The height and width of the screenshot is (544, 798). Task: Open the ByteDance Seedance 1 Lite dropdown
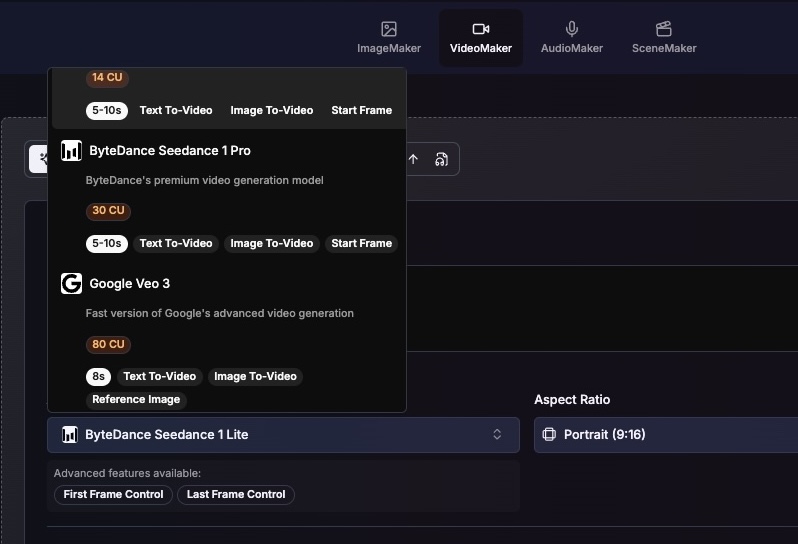coord(283,435)
